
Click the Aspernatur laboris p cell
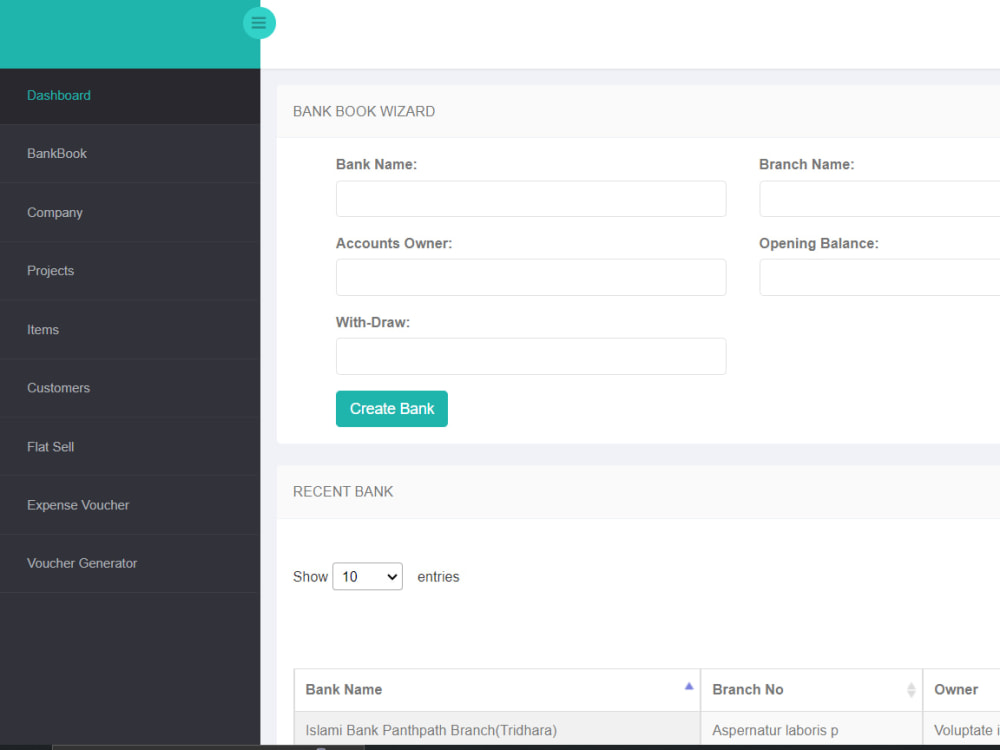(811, 730)
